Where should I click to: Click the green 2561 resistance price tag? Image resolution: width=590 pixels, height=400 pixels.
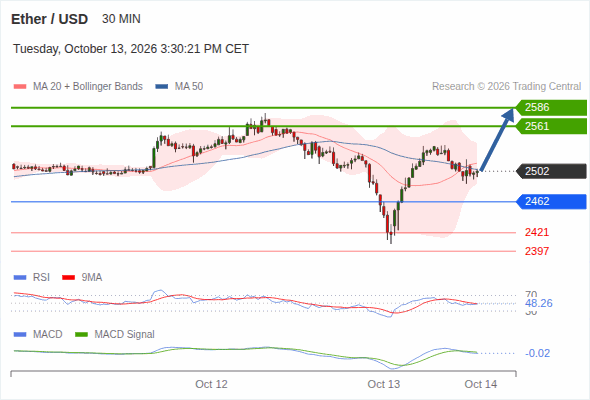click(x=551, y=126)
